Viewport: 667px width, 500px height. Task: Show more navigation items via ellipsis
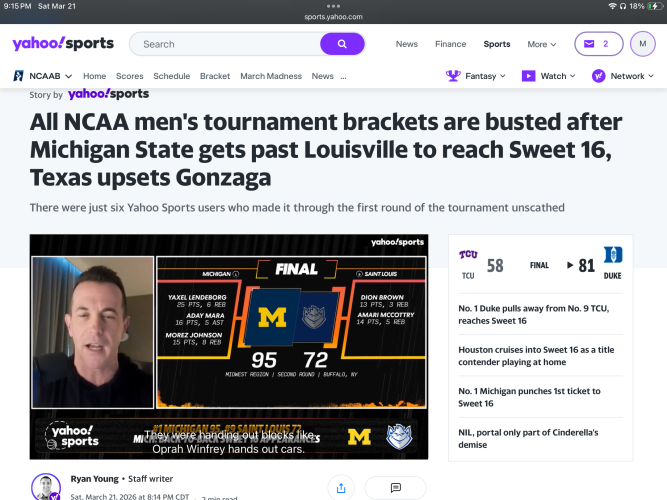coord(344,76)
